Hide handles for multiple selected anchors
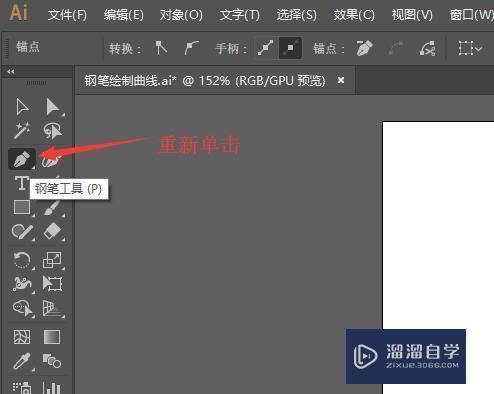 coord(290,49)
